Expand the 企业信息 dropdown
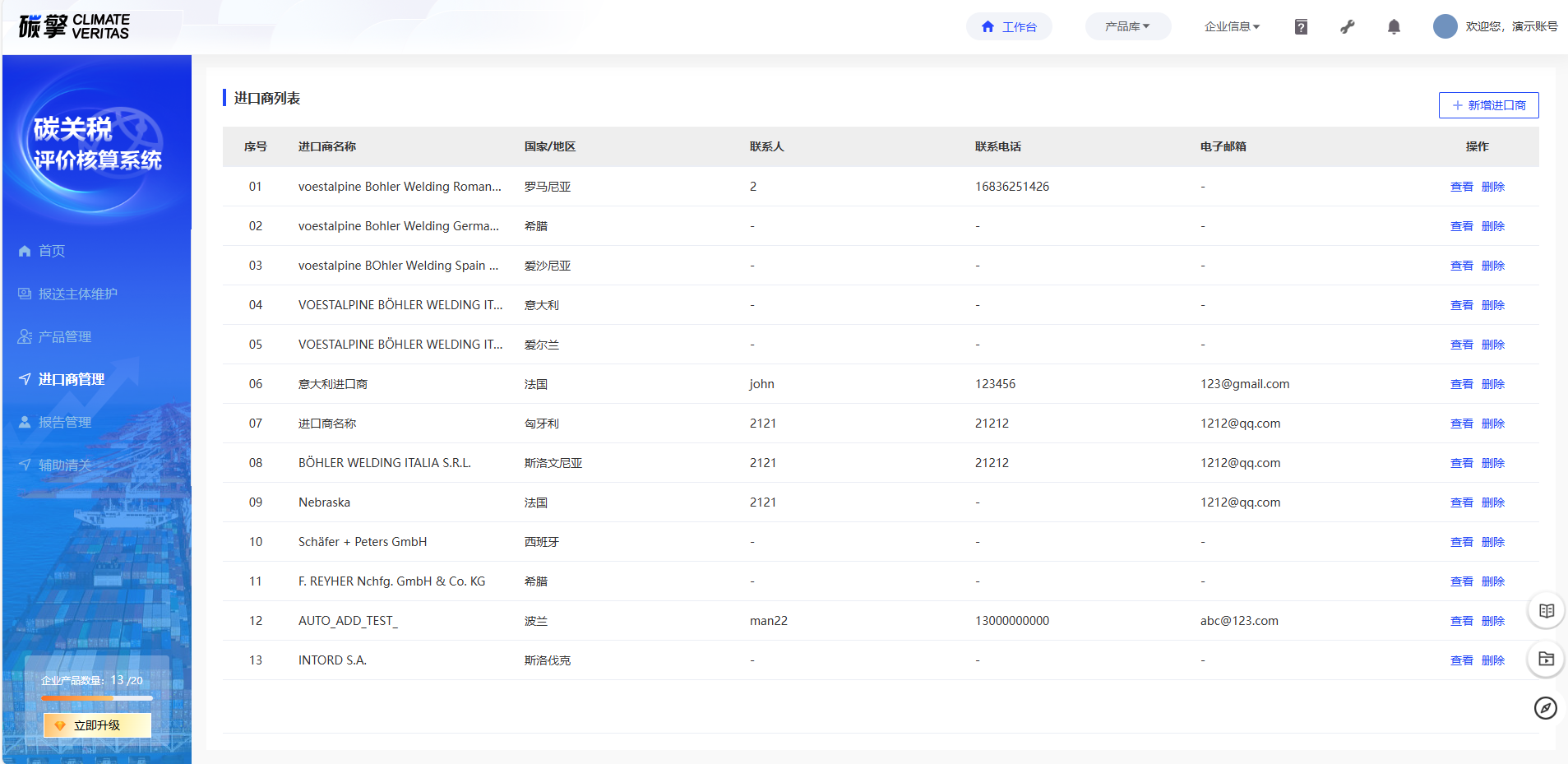1568x764 pixels. pyautogui.click(x=1232, y=26)
